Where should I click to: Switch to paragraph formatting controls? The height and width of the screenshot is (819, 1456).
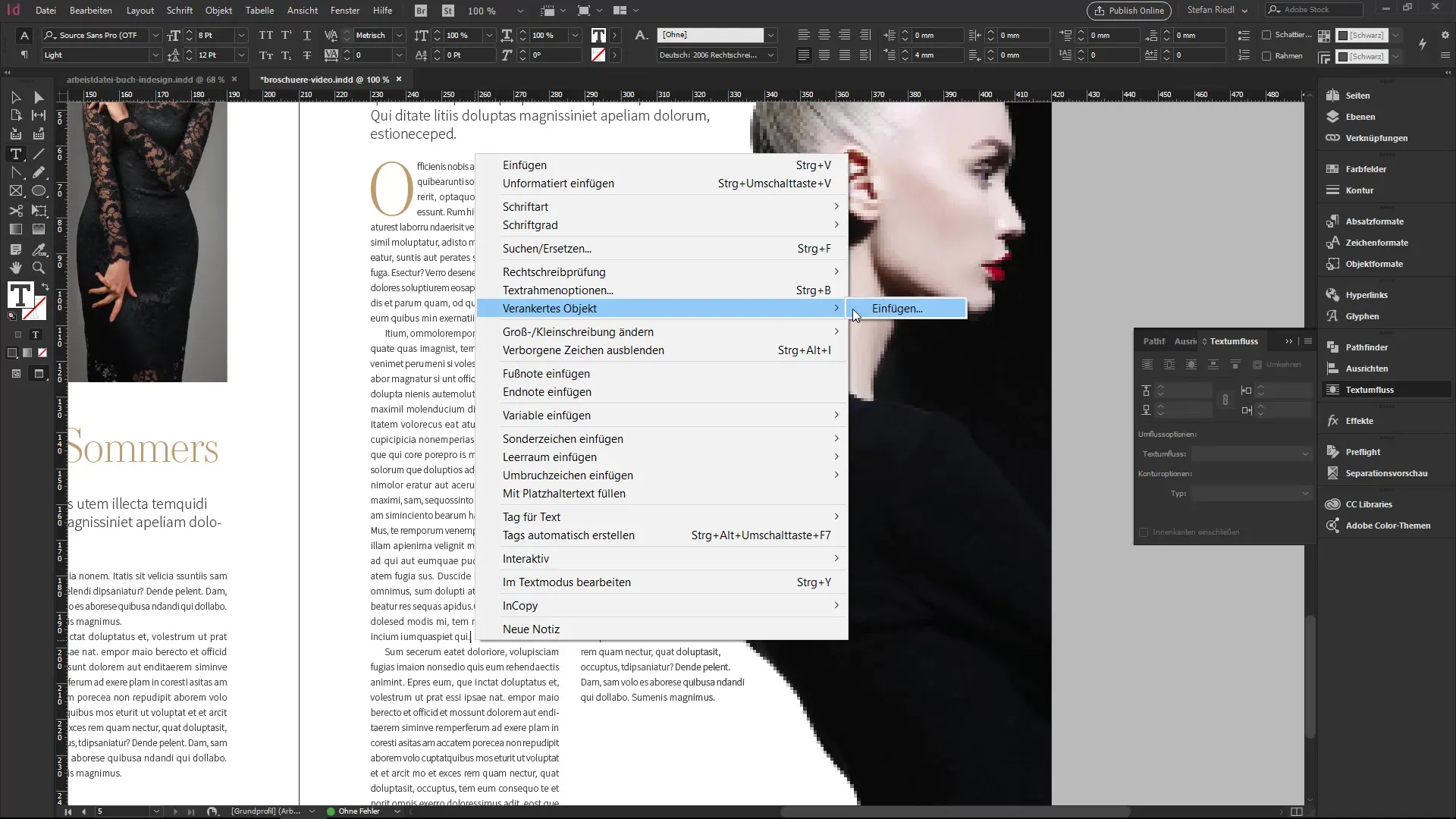[x=24, y=55]
